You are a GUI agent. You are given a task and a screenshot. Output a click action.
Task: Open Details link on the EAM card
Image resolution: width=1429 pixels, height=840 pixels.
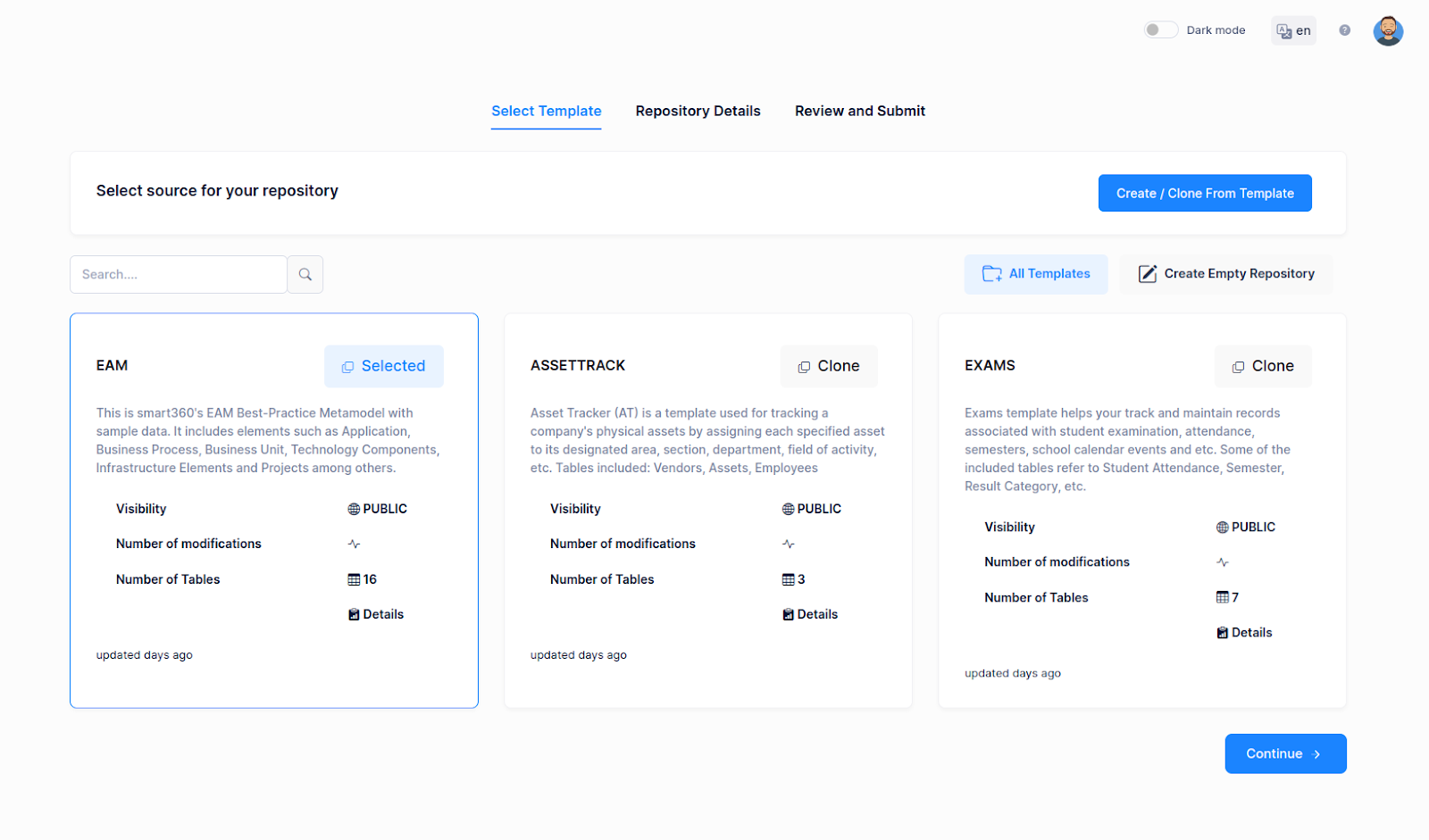376,614
